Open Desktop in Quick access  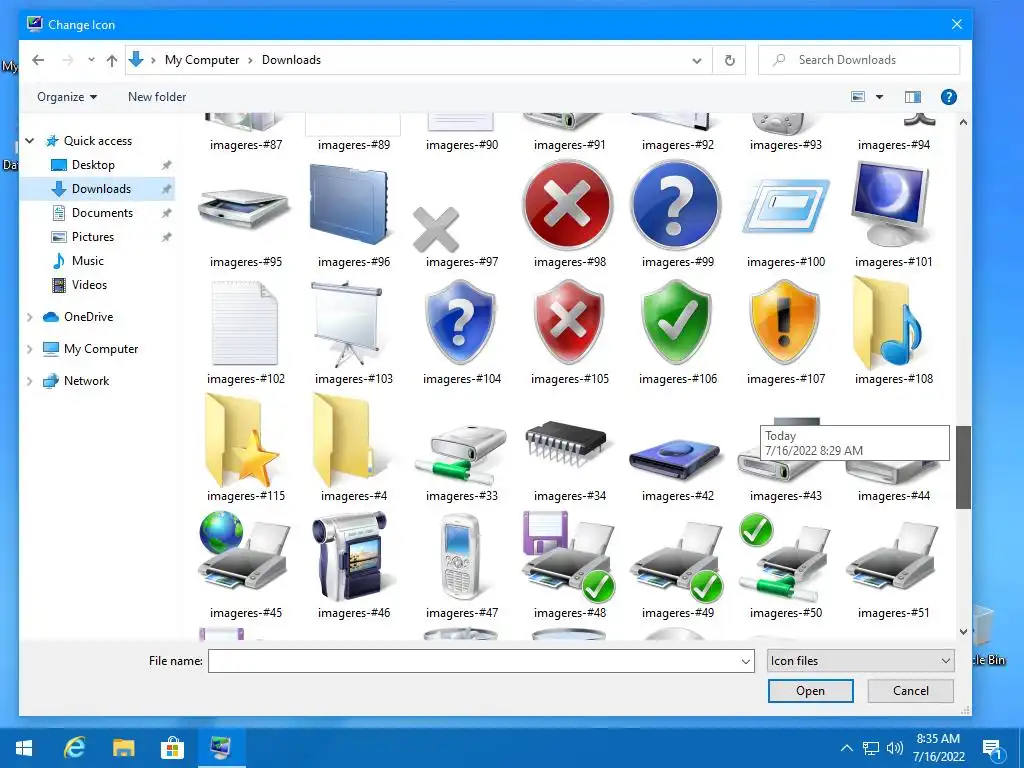coord(93,165)
